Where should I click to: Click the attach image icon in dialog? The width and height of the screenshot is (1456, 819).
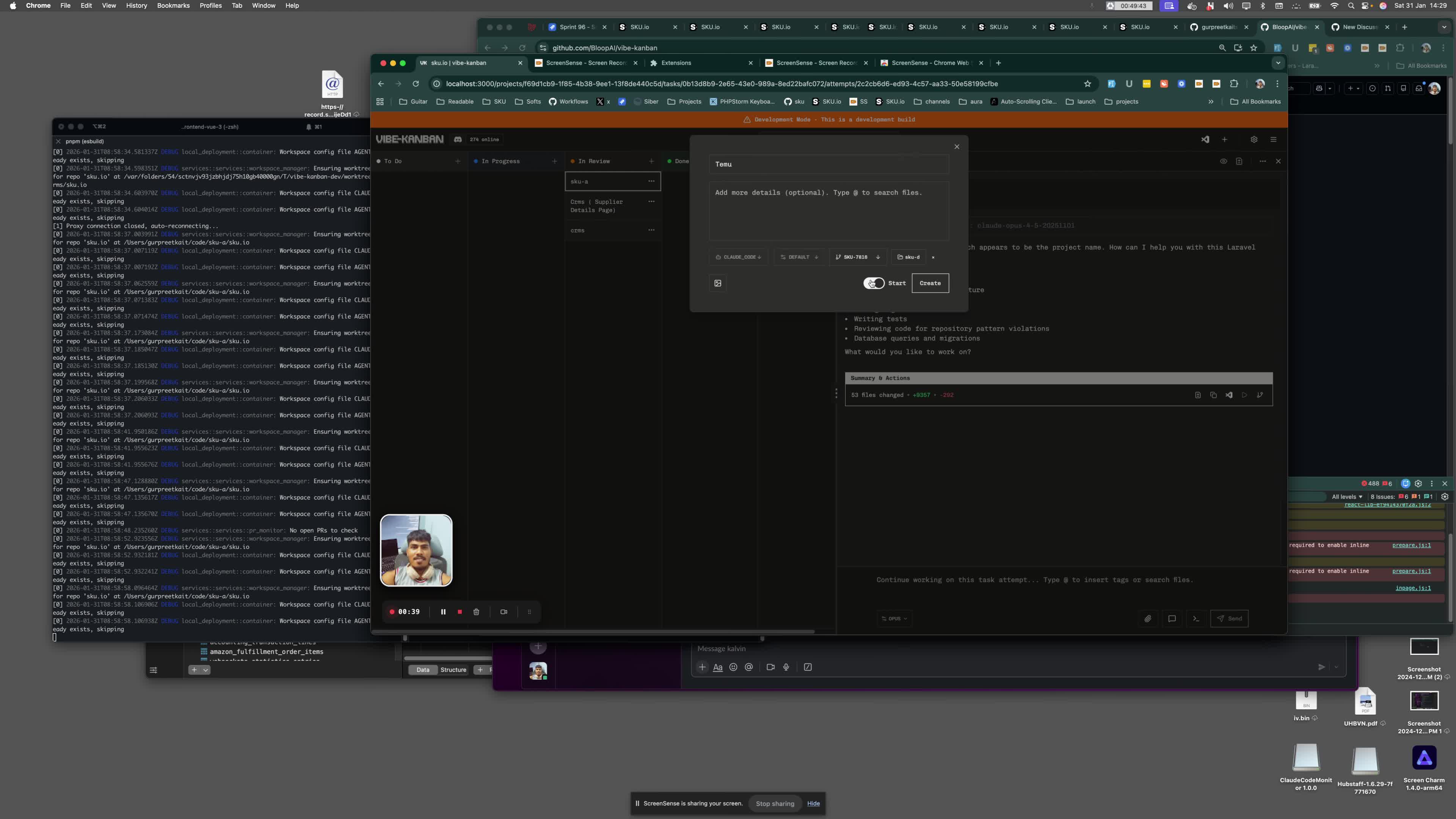coord(718,283)
